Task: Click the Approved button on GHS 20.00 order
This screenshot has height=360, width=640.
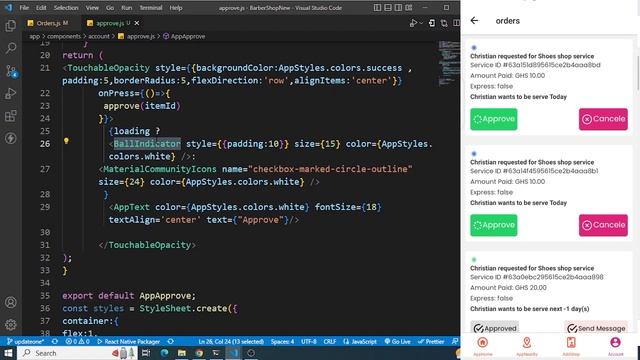Action: click(494, 328)
